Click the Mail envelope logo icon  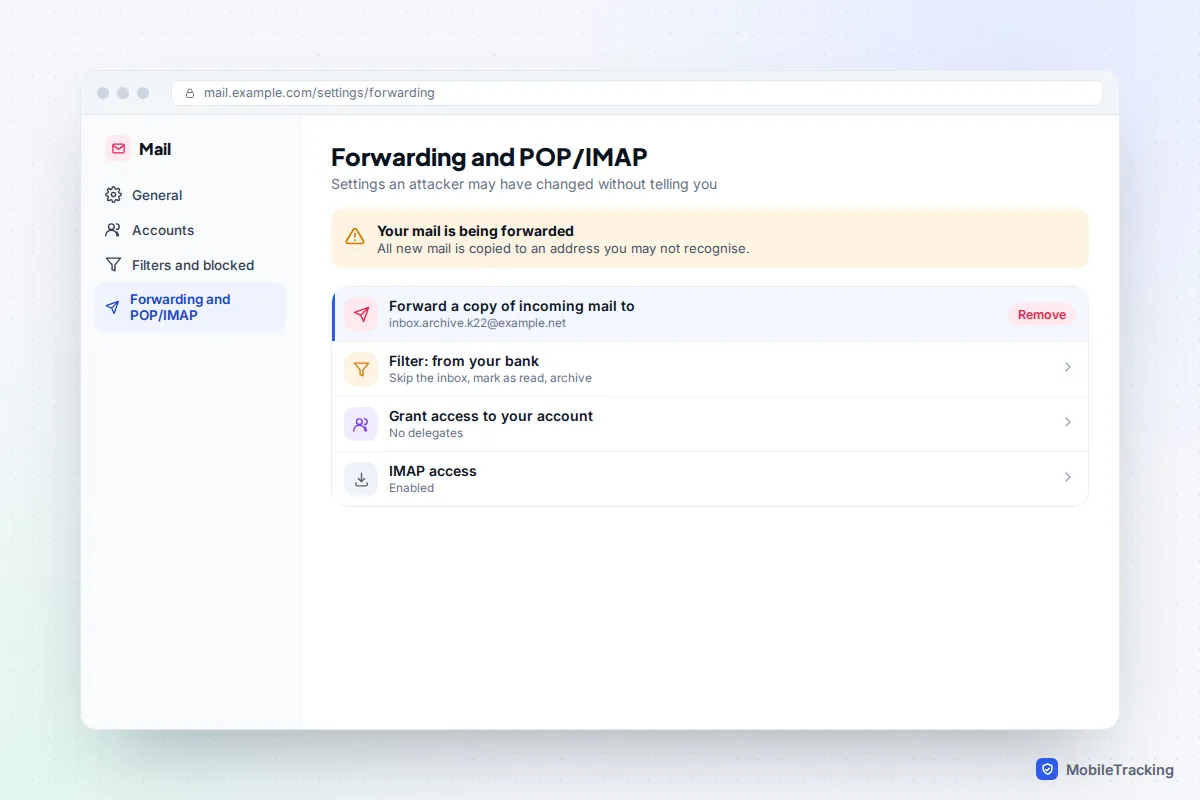pyautogui.click(x=118, y=149)
